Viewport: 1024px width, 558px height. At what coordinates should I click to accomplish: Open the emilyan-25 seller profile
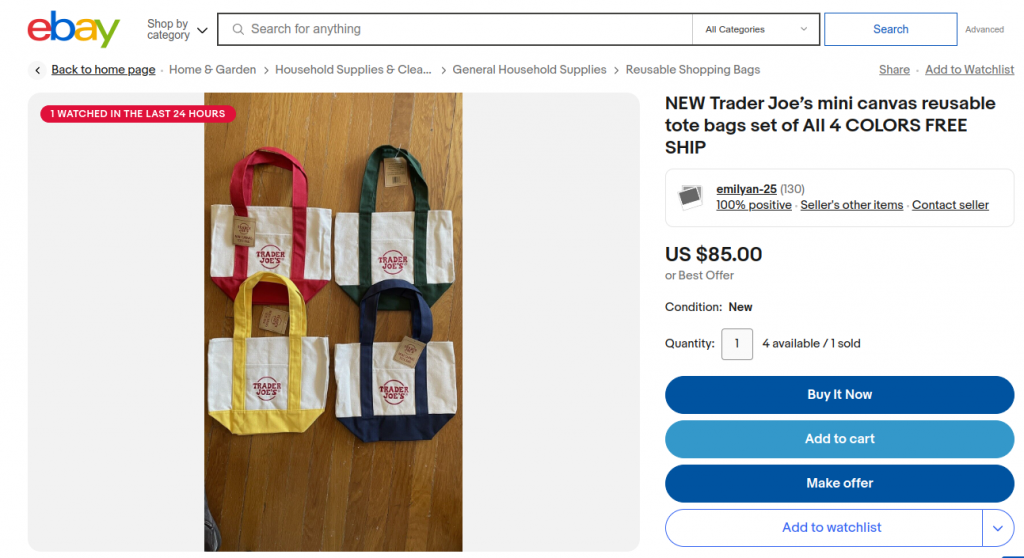tap(746, 189)
